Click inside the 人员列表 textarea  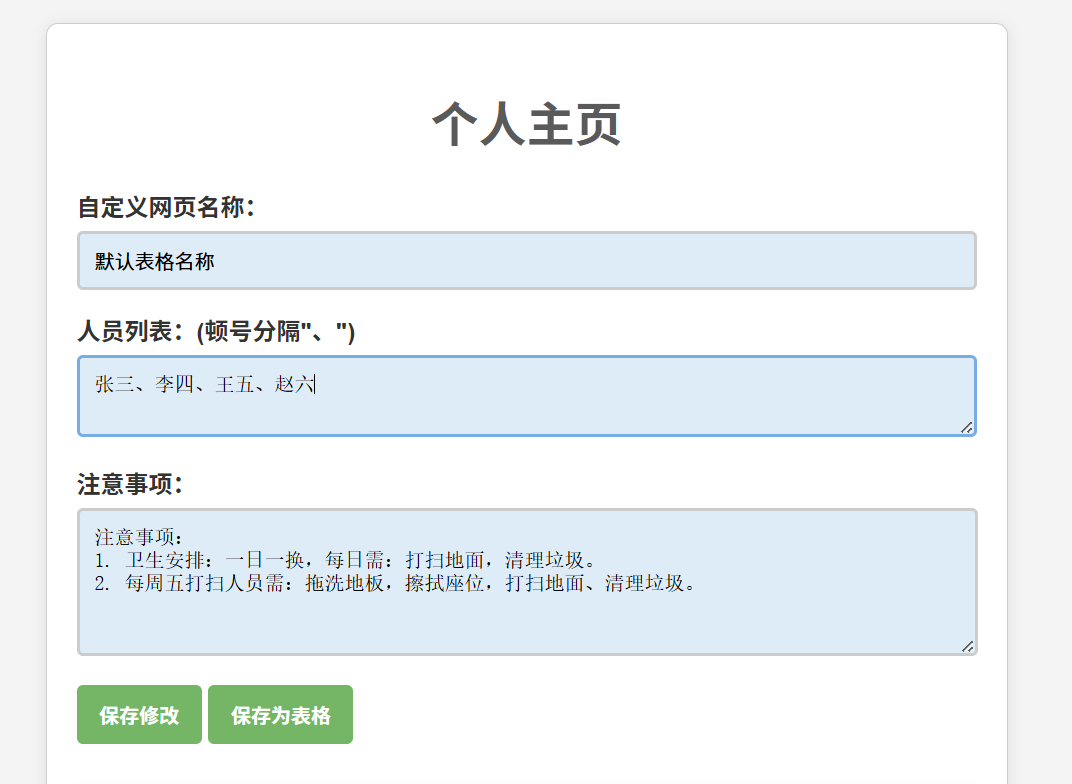(x=526, y=396)
